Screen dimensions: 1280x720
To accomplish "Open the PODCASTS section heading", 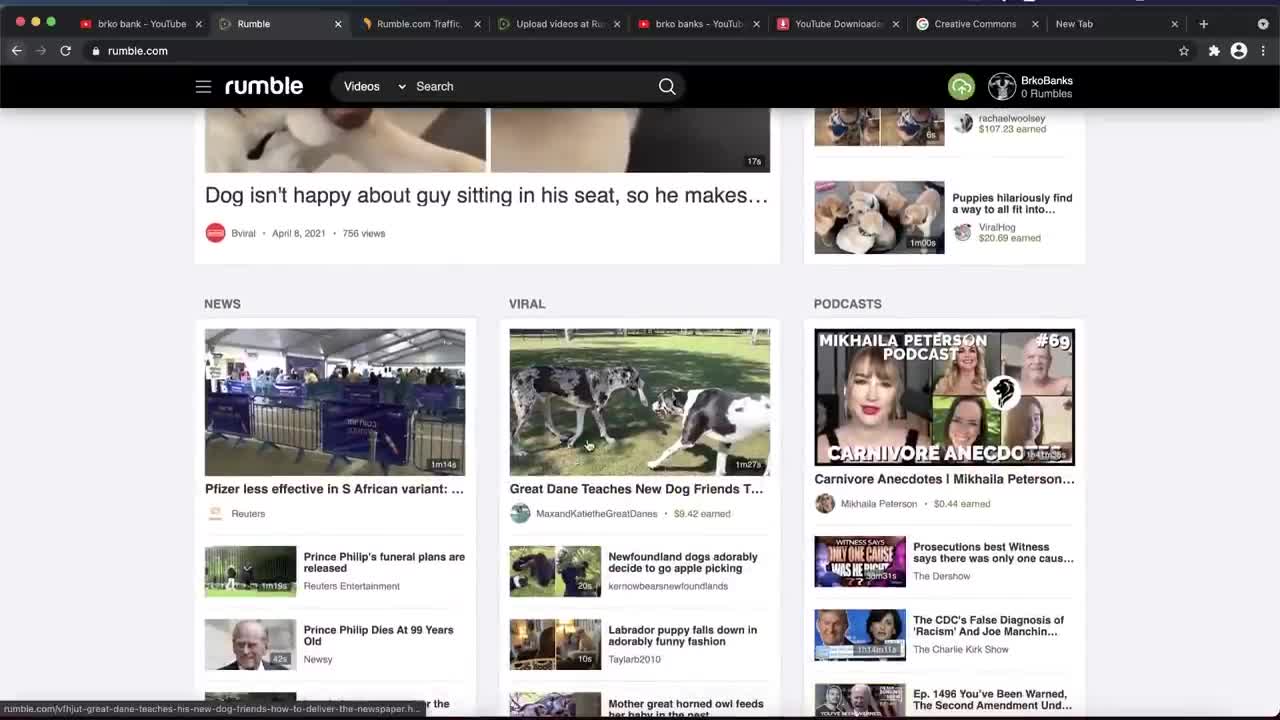I will [x=848, y=304].
